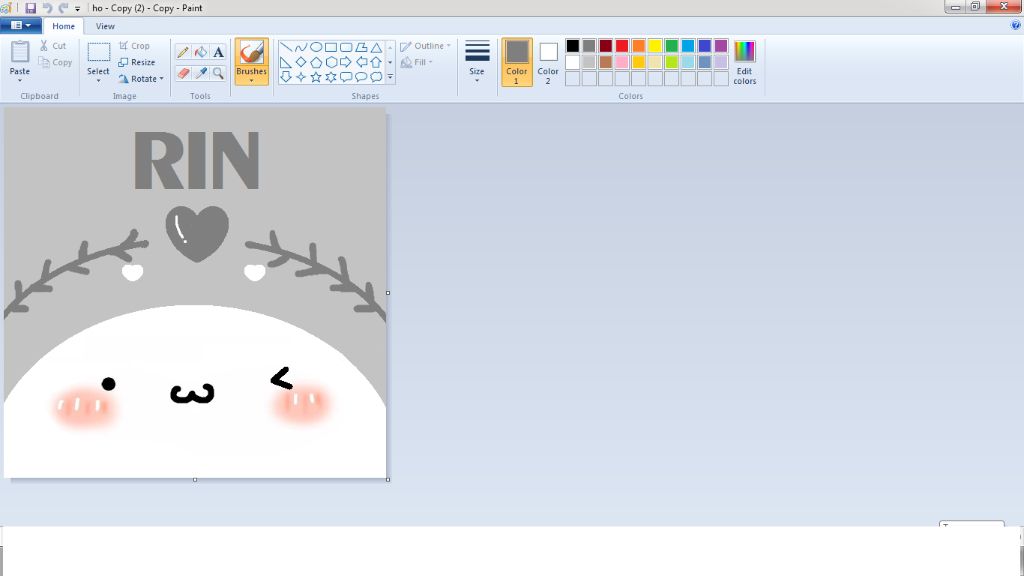Choose the Pentagon shape
The image size is (1024, 576).
point(316,62)
